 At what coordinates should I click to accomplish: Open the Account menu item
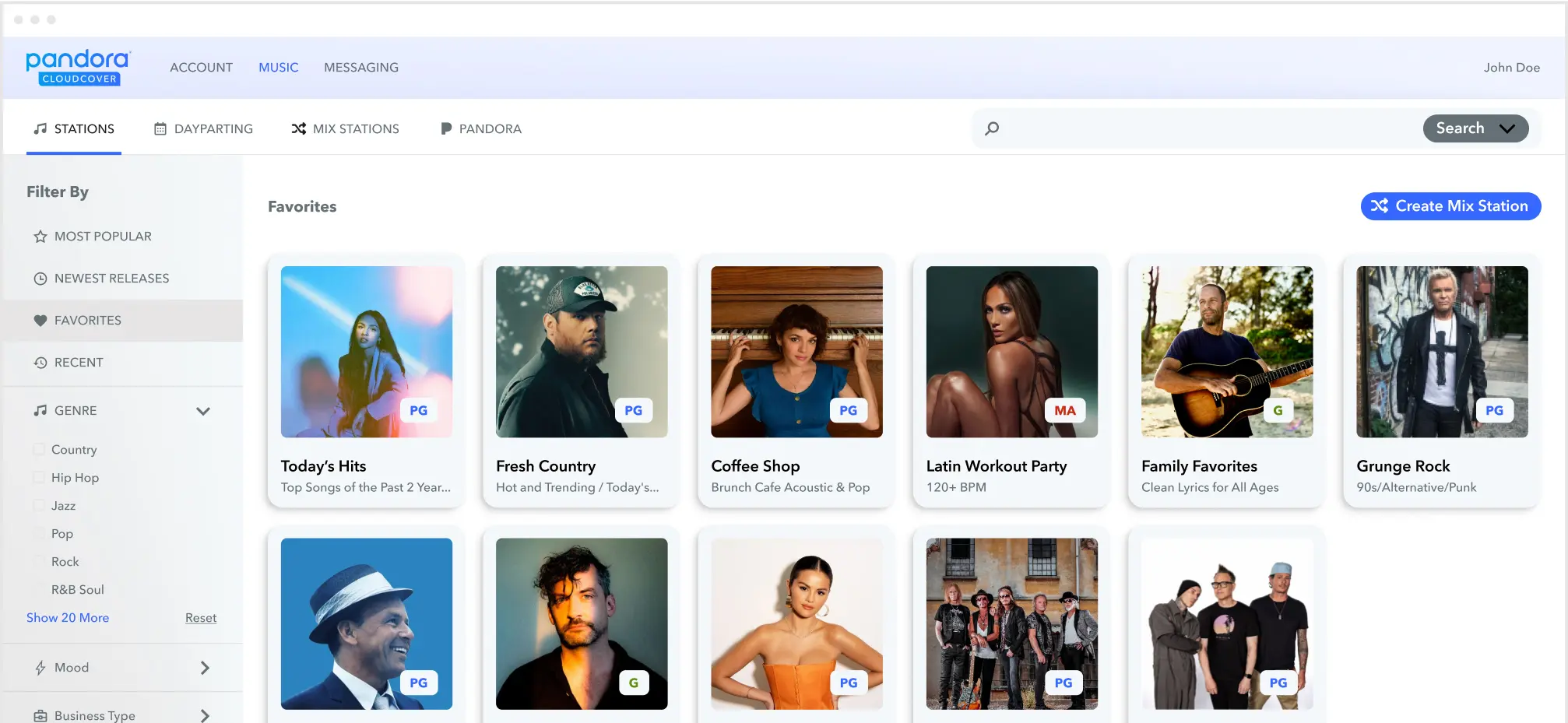(x=201, y=67)
